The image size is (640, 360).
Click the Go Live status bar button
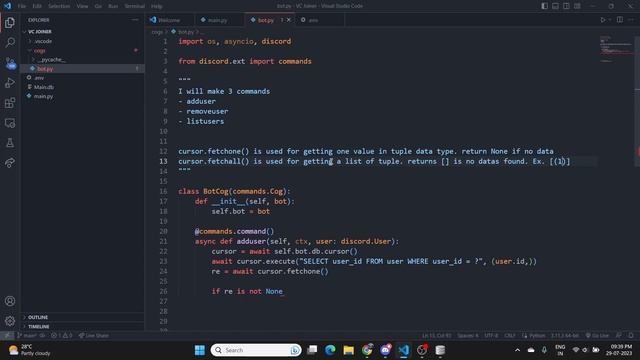coord(597,336)
